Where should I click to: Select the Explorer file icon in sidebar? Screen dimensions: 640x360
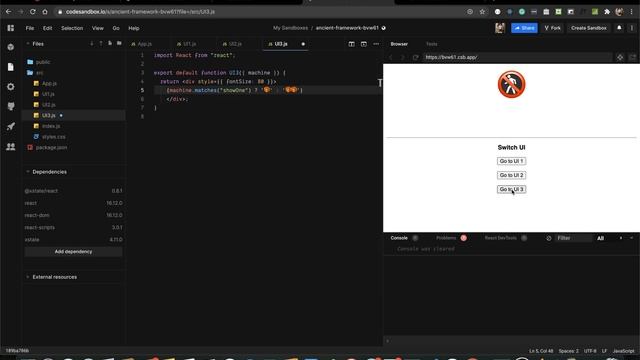point(11,67)
